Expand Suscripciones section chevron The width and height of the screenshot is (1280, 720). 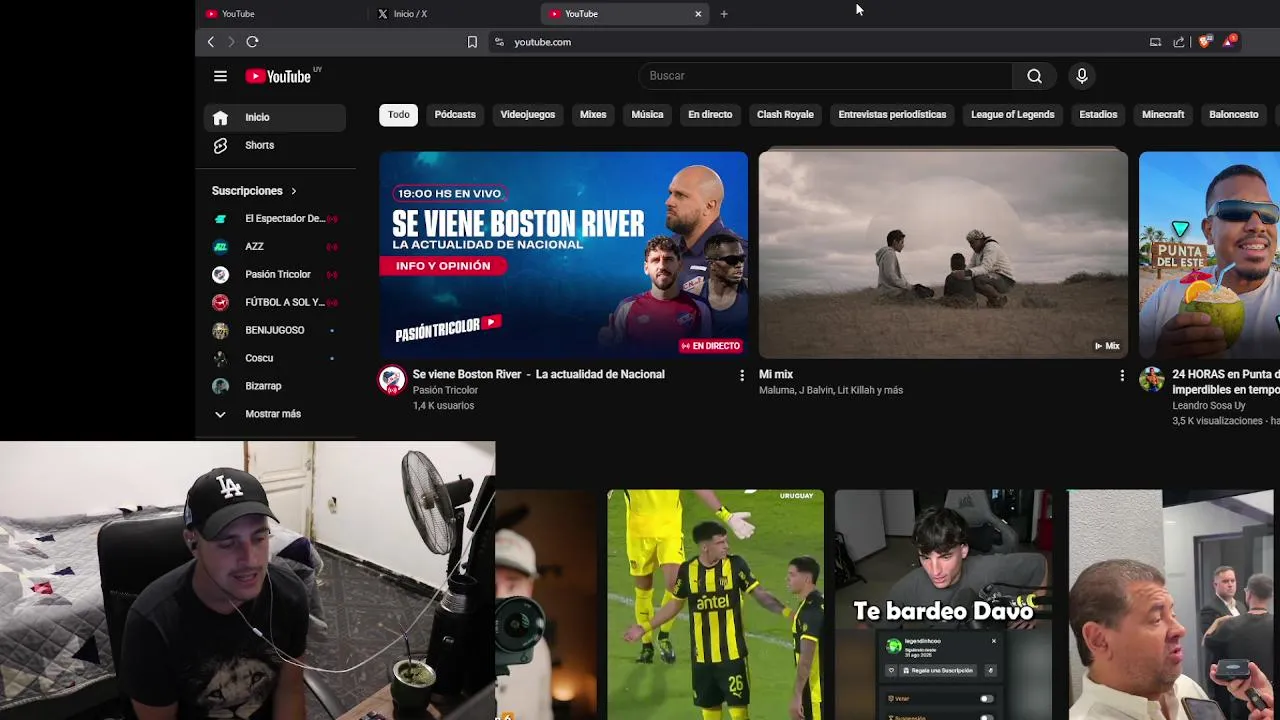coord(293,191)
